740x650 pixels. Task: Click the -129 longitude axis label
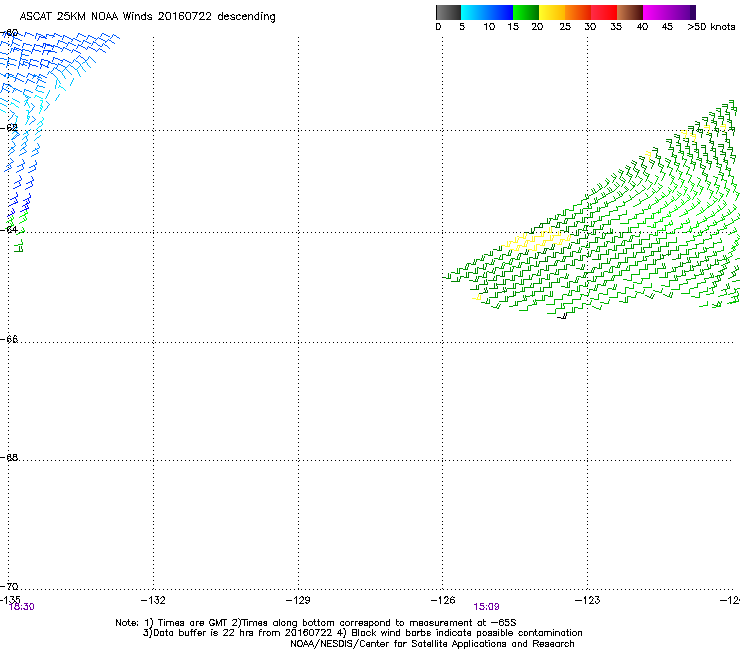click(x=298, y=600)
